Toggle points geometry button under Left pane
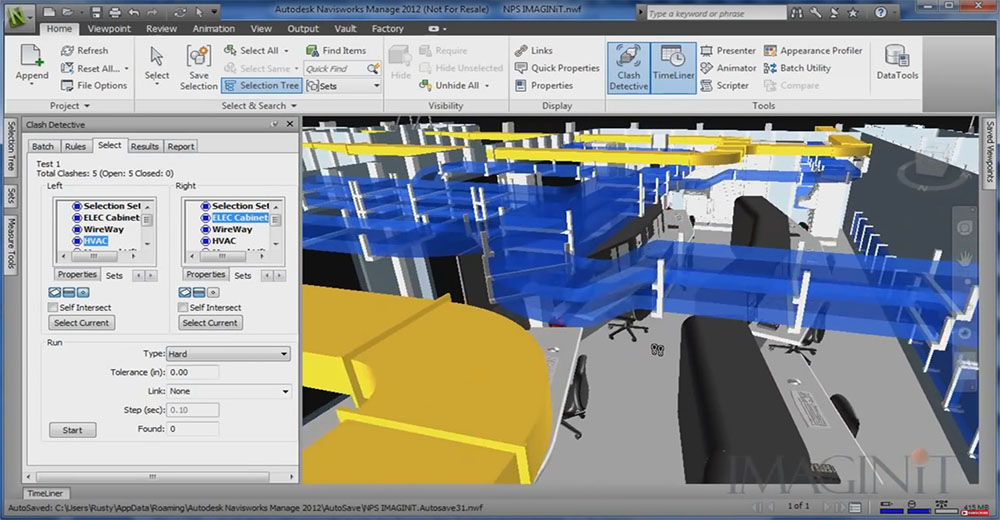1000x520 pixels. click(83, 292)
